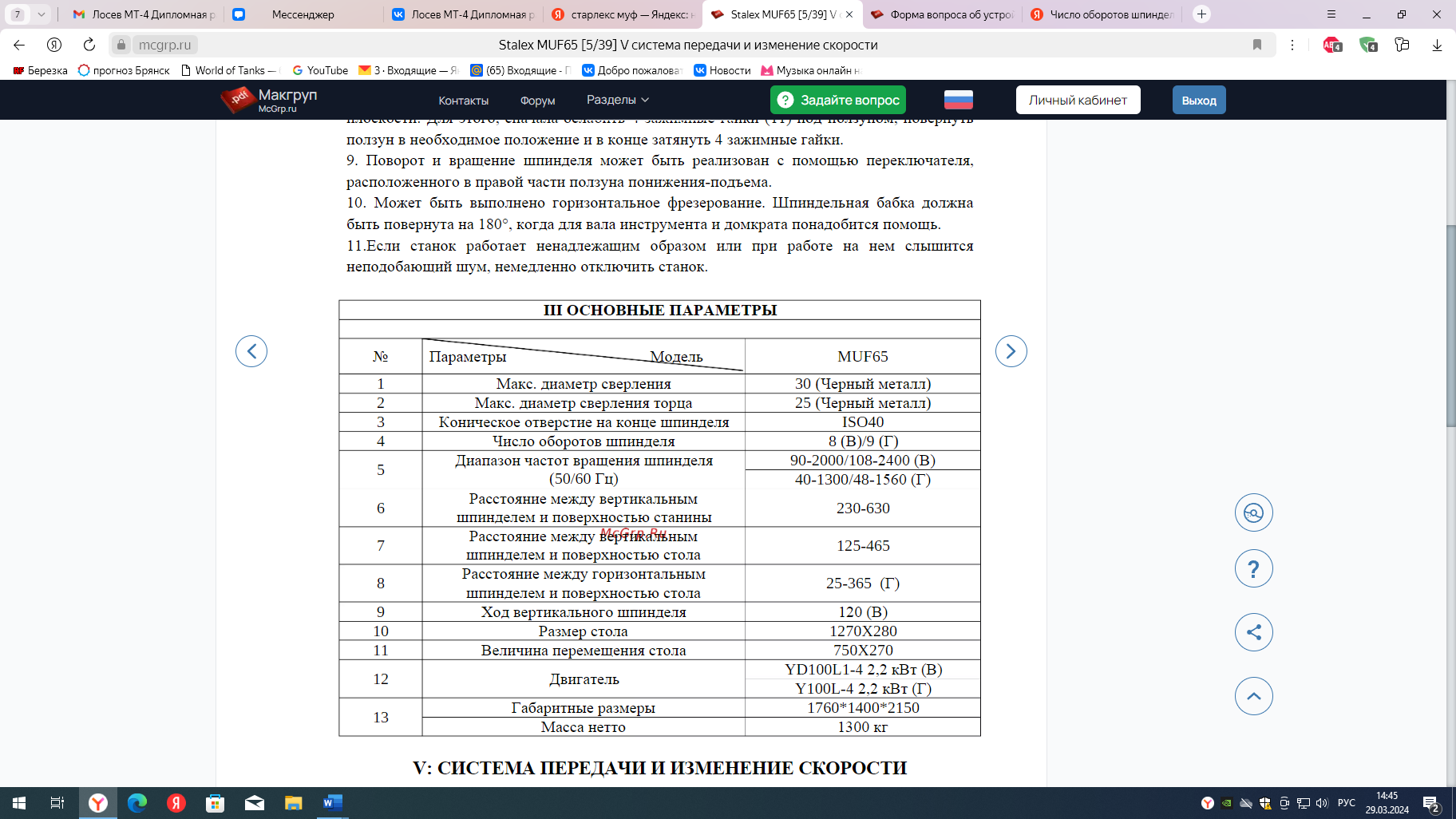Open Task View on taskbar
Image resolution: width=1456 pixels, height=819 pixels.
57,803
